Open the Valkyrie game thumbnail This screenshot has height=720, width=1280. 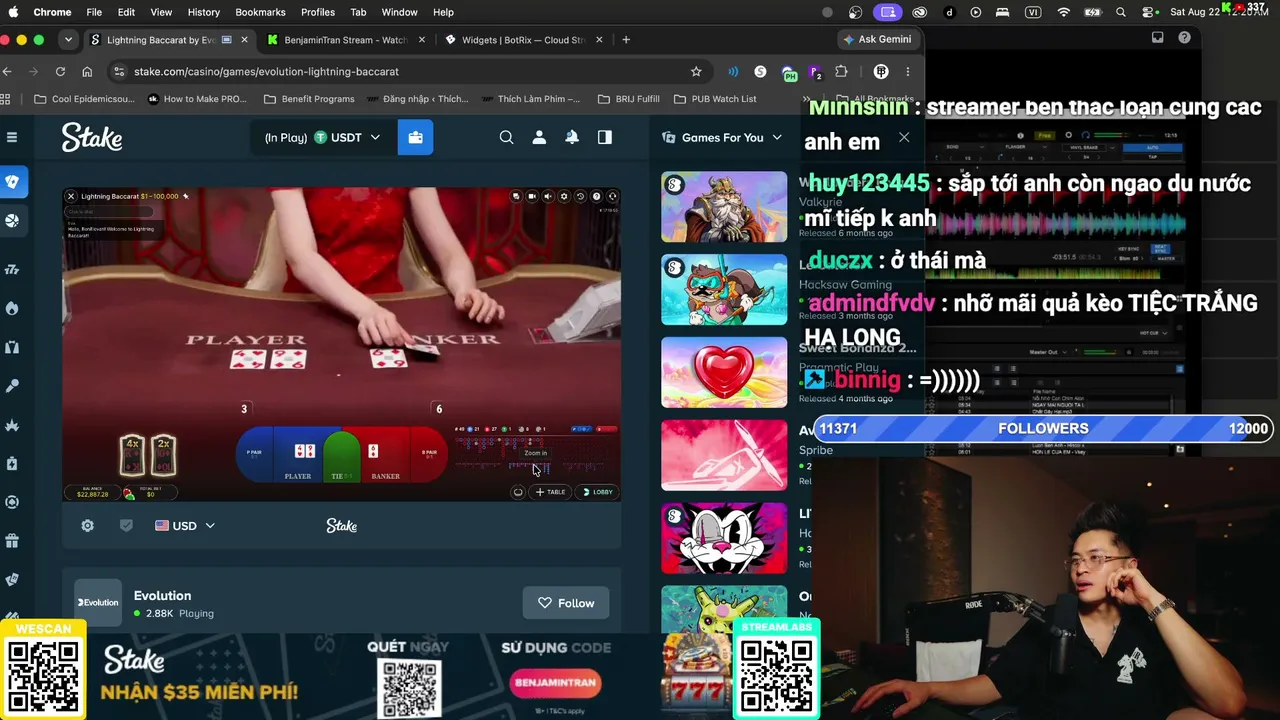pyautogui.click(x=724, y=207)
